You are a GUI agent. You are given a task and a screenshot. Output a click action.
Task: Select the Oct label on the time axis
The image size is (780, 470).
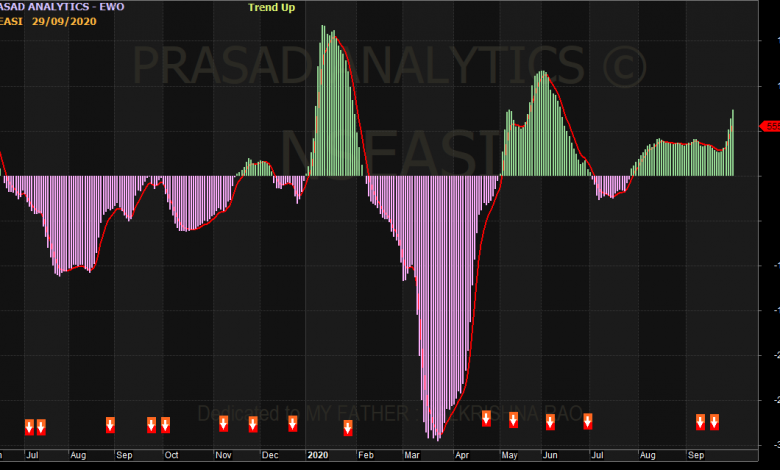pos(172,455)
